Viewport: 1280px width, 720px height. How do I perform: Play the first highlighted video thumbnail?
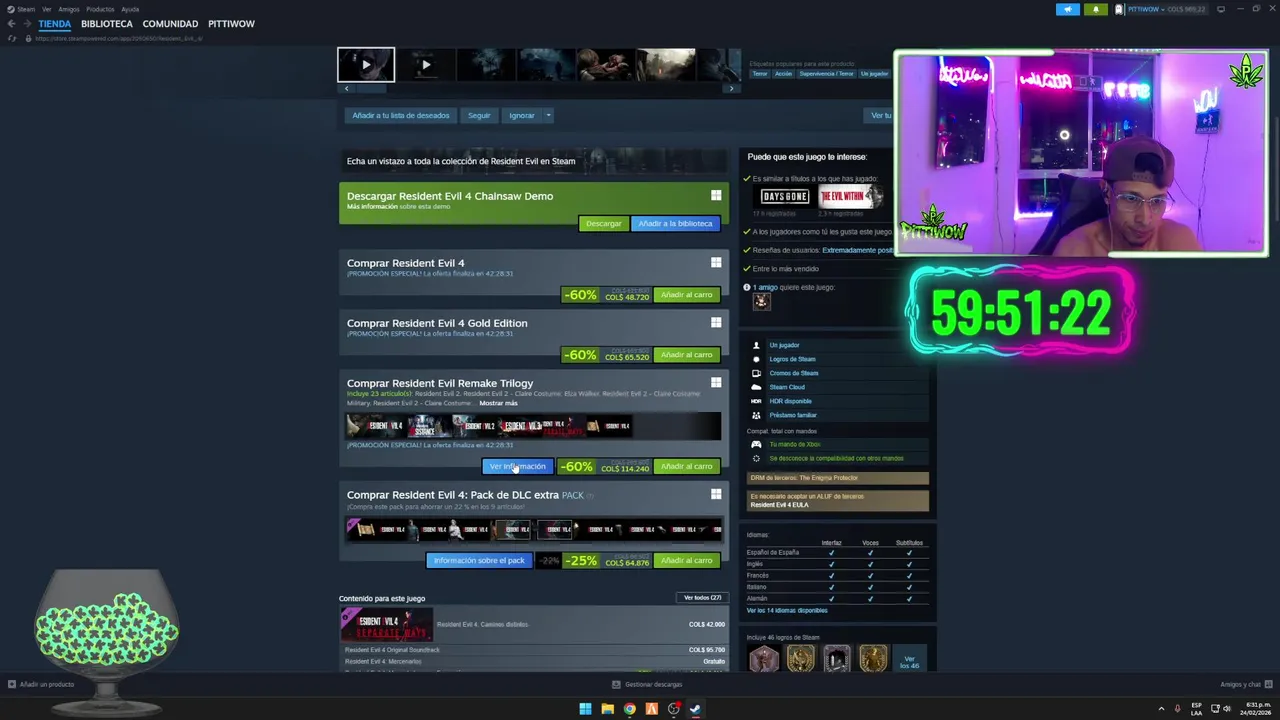366,65
